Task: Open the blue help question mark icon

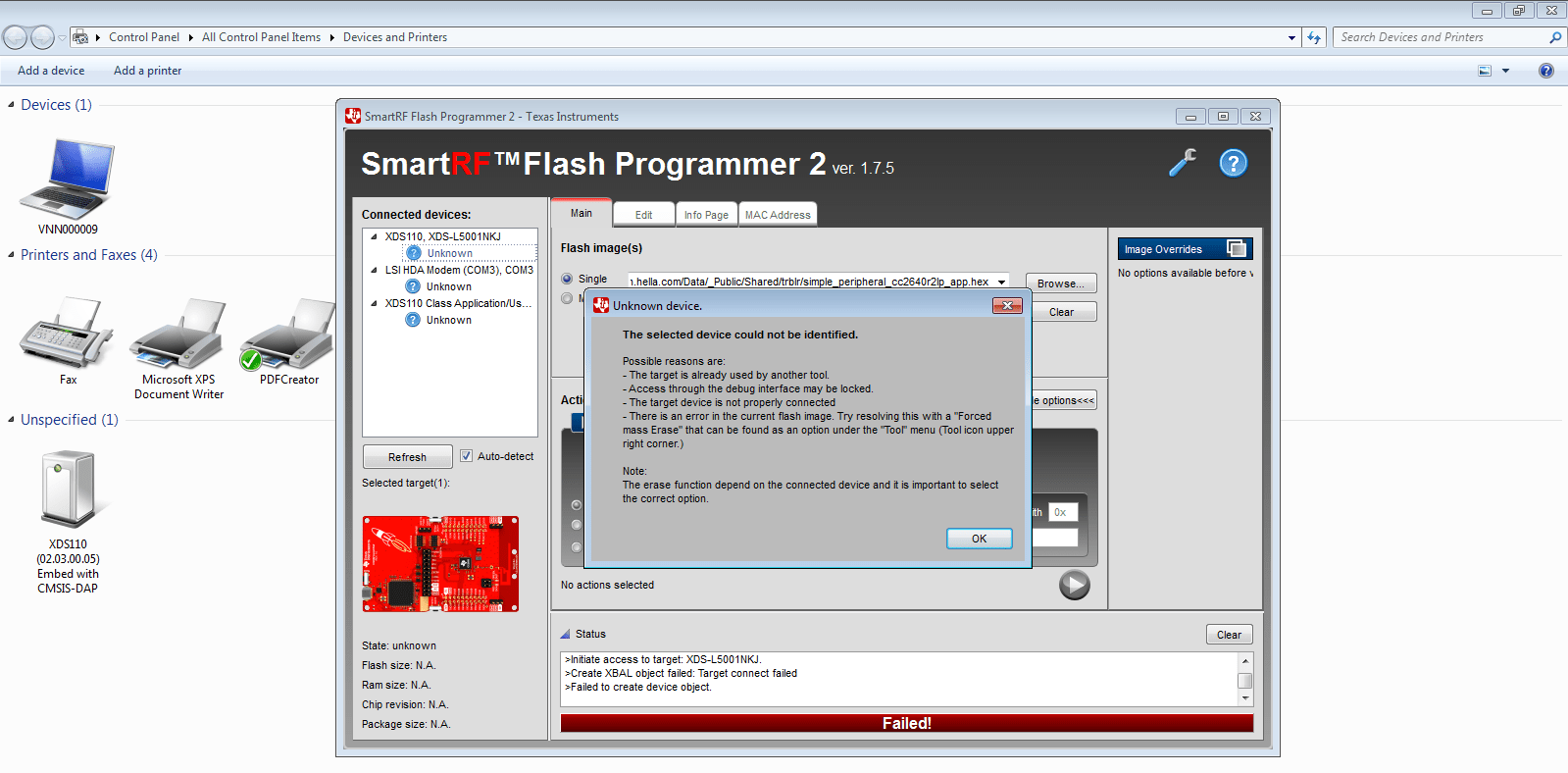Action: coord(1233,163)
